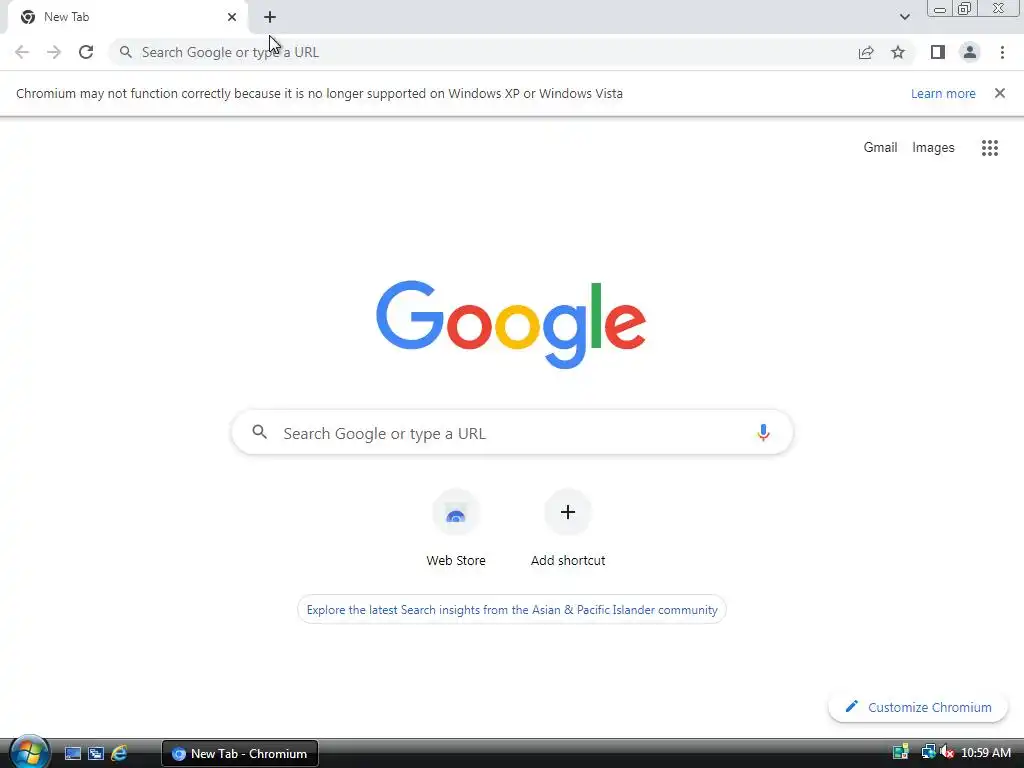Click the 10:59 AM taskbar clock

click(x=986, y=753)
